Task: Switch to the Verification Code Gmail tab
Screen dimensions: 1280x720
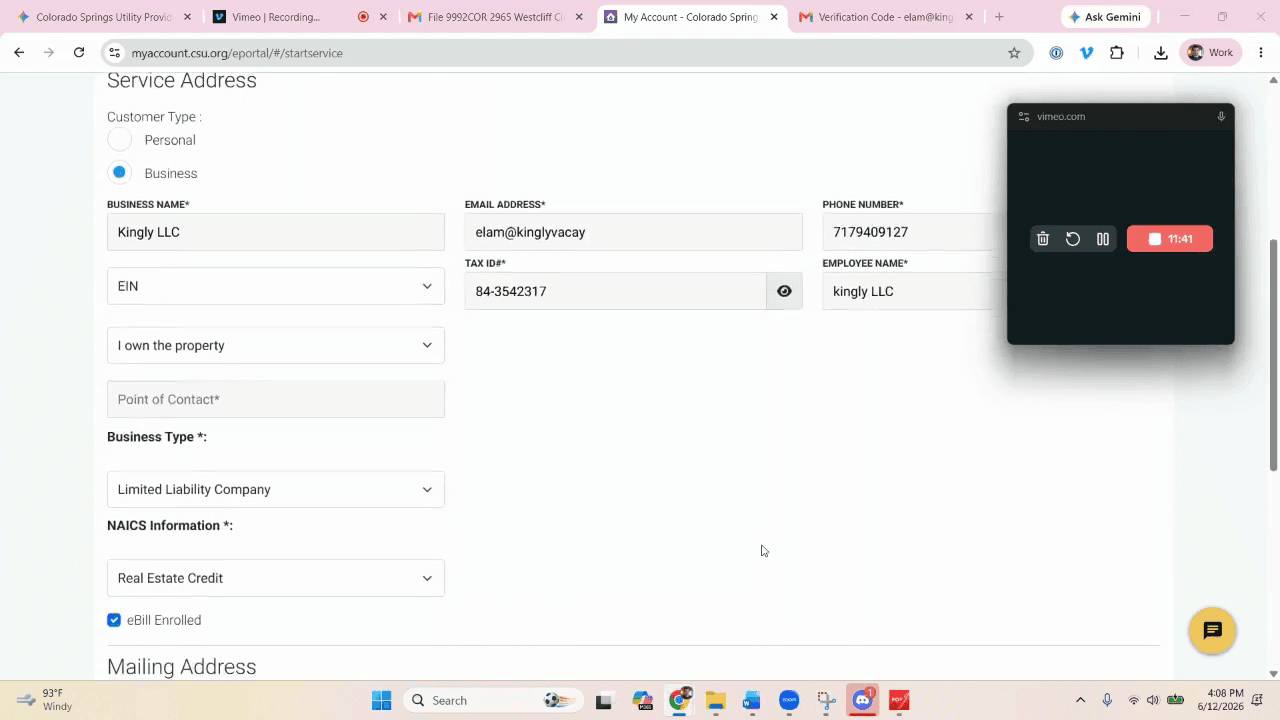Action: click(884, 17)
